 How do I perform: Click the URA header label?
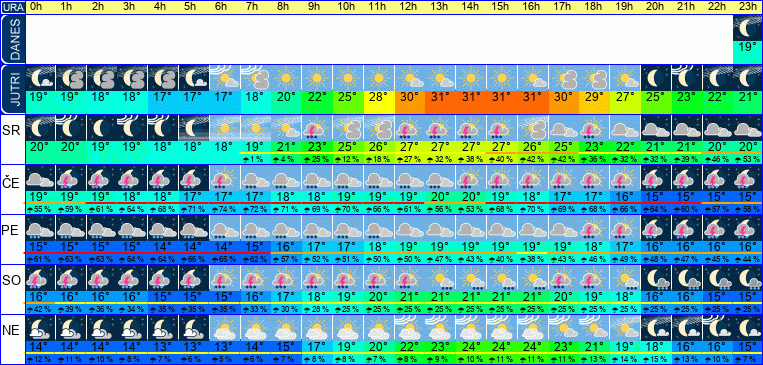(12, 7)
